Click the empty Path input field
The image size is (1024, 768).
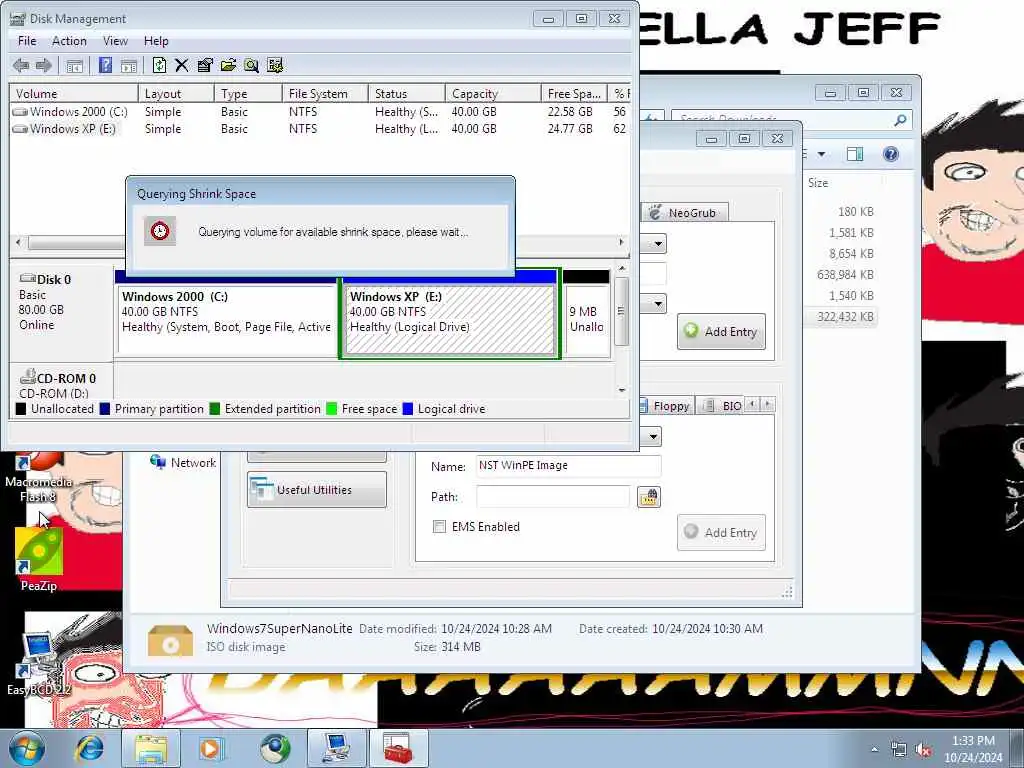click(x=553, y=497)
